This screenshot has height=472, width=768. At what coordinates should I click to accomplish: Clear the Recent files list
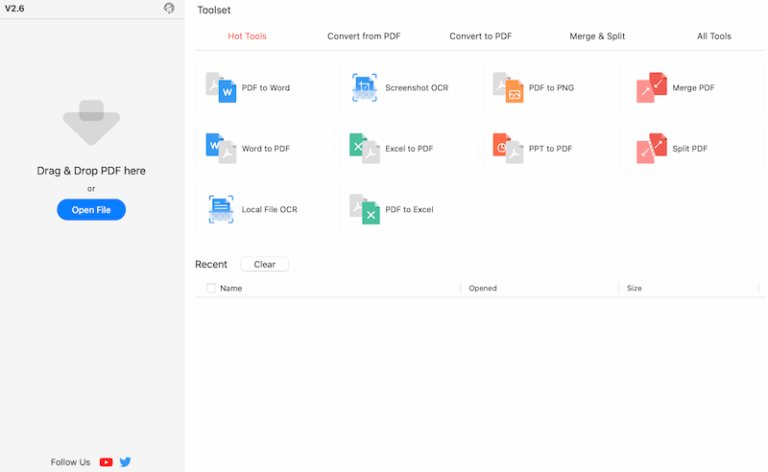264,264
